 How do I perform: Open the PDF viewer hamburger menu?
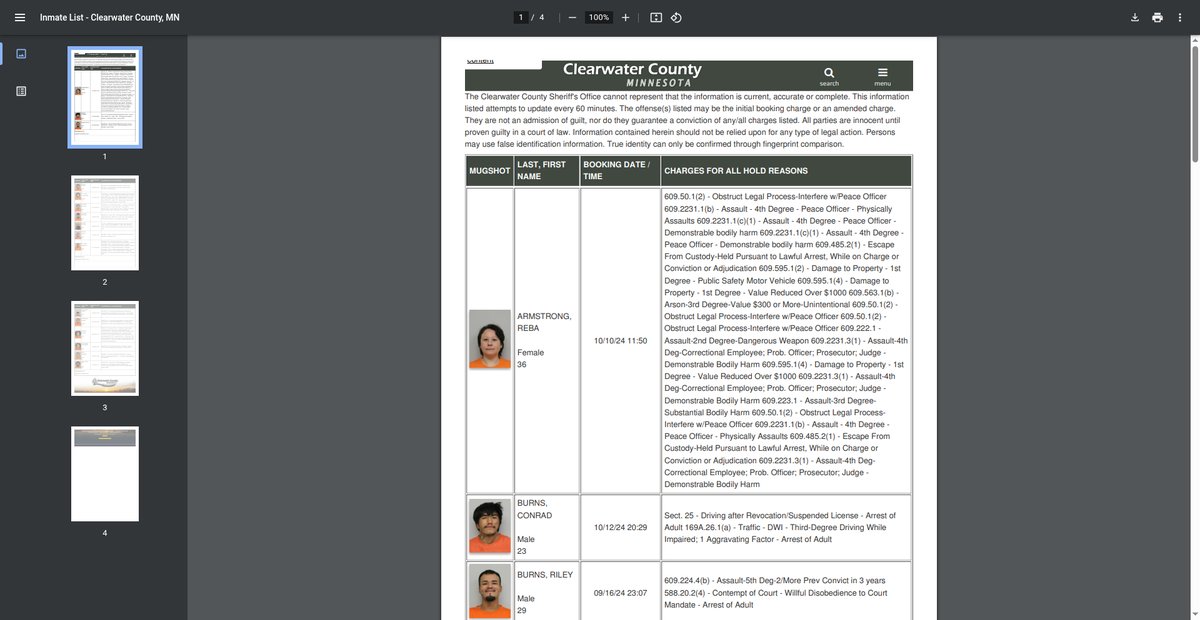coord(19,18)
